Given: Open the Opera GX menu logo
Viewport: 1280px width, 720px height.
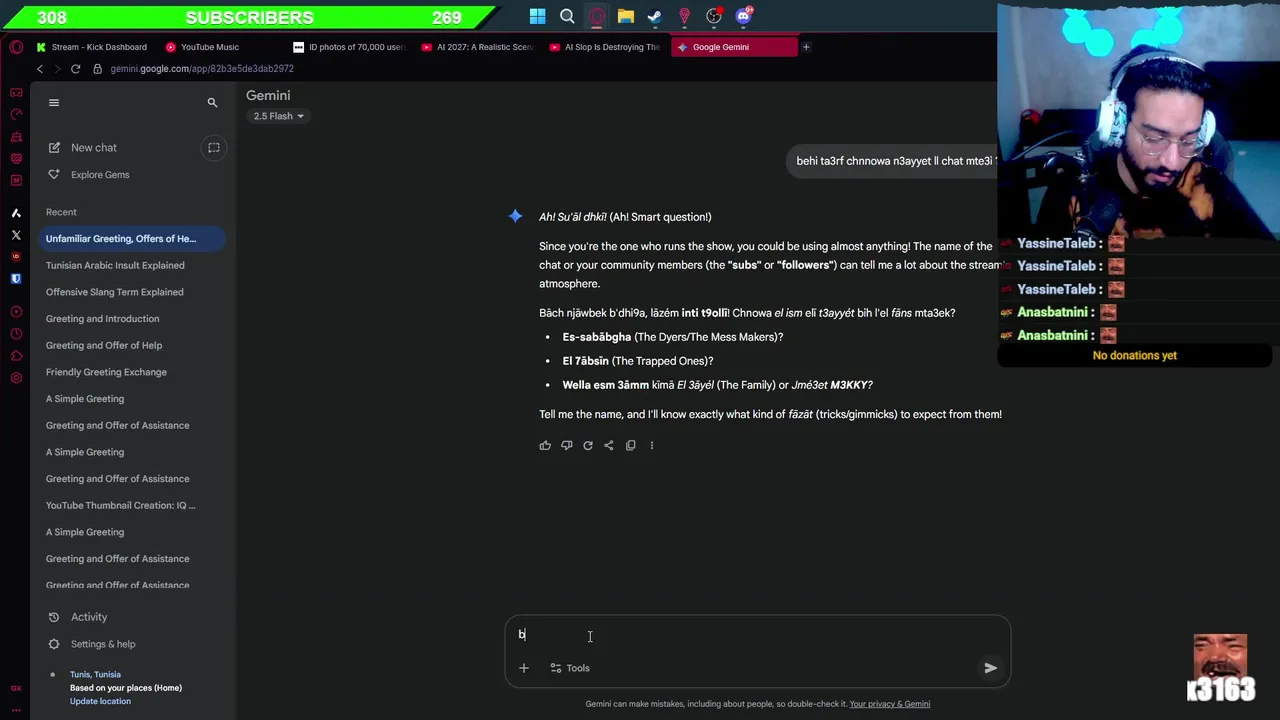Looking at the screenshot, I should coord(16,47).
